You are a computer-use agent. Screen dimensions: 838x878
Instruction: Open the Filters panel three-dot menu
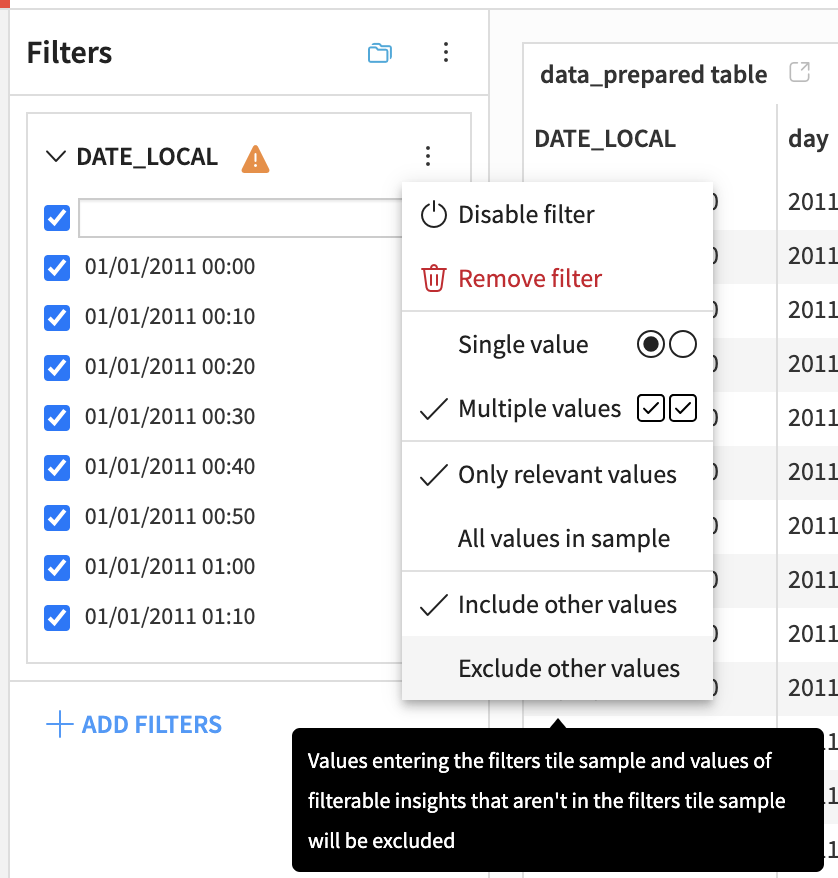(x=446, y=52)
